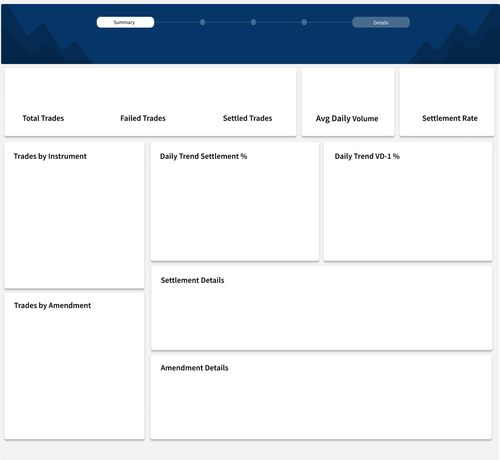Image resolution: width=500 pixels, height=460 pixels.
Task: Select the middle step dot in progress bar
Action: click(x=253, y=22)
